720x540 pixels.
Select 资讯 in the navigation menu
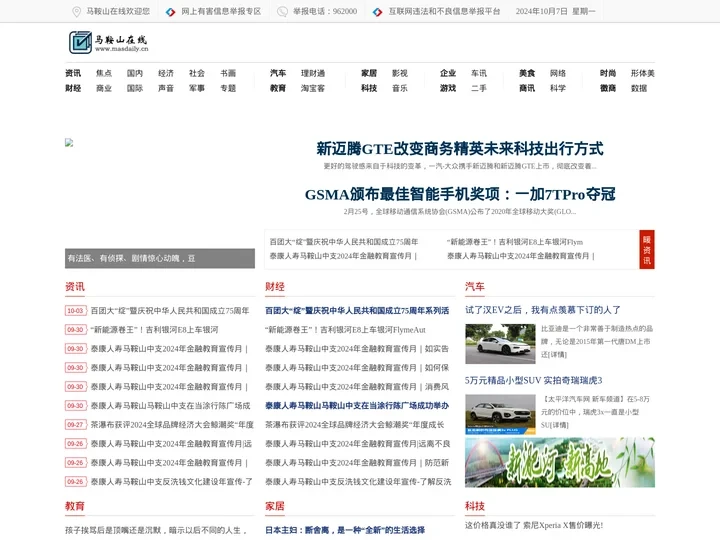(73, 73)
